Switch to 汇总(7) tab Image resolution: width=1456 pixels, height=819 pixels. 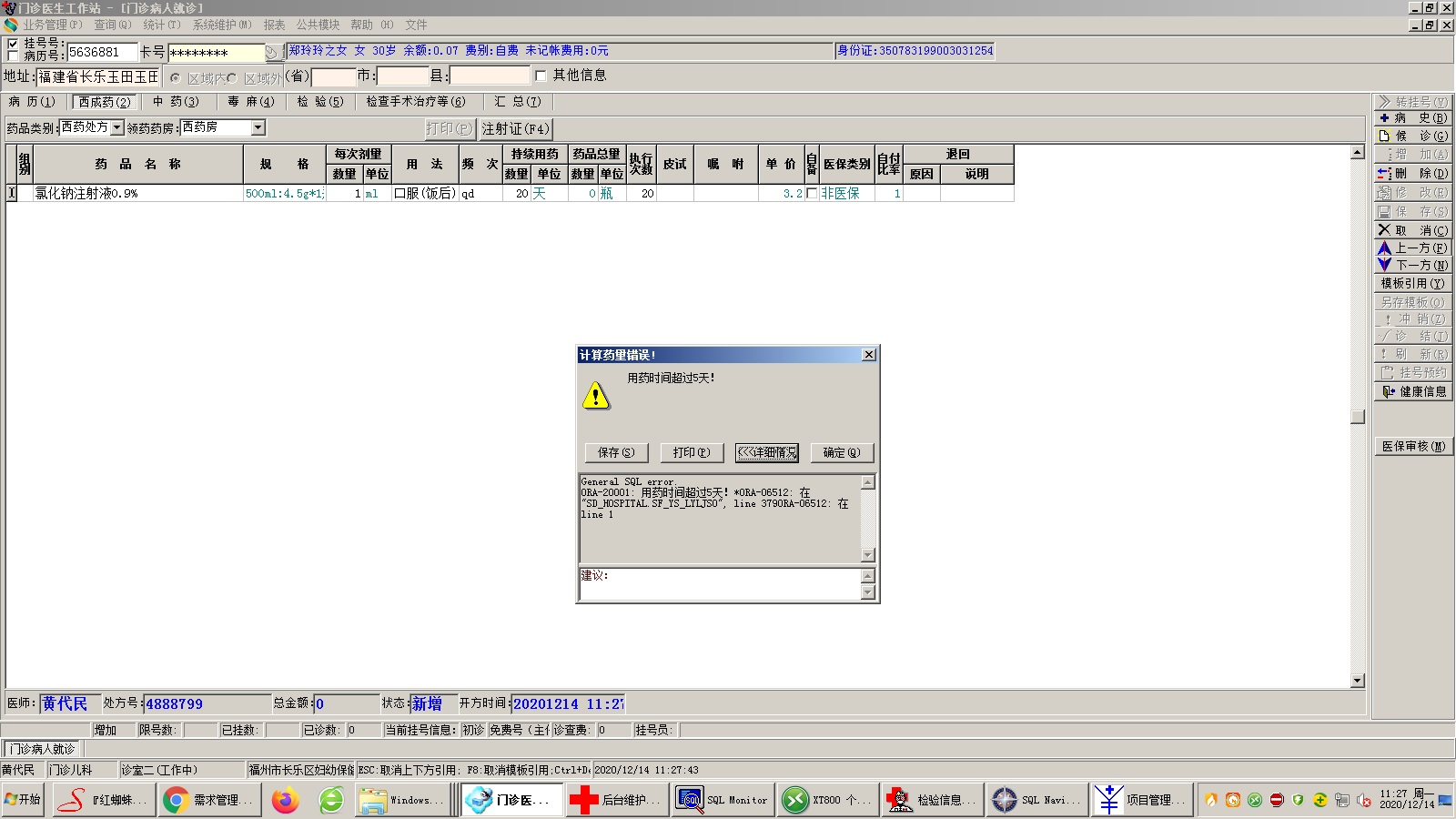point(518,102)
